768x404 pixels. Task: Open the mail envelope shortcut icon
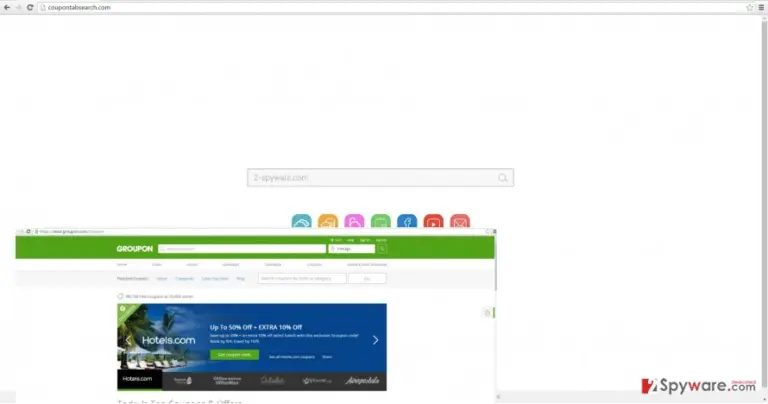460,221
